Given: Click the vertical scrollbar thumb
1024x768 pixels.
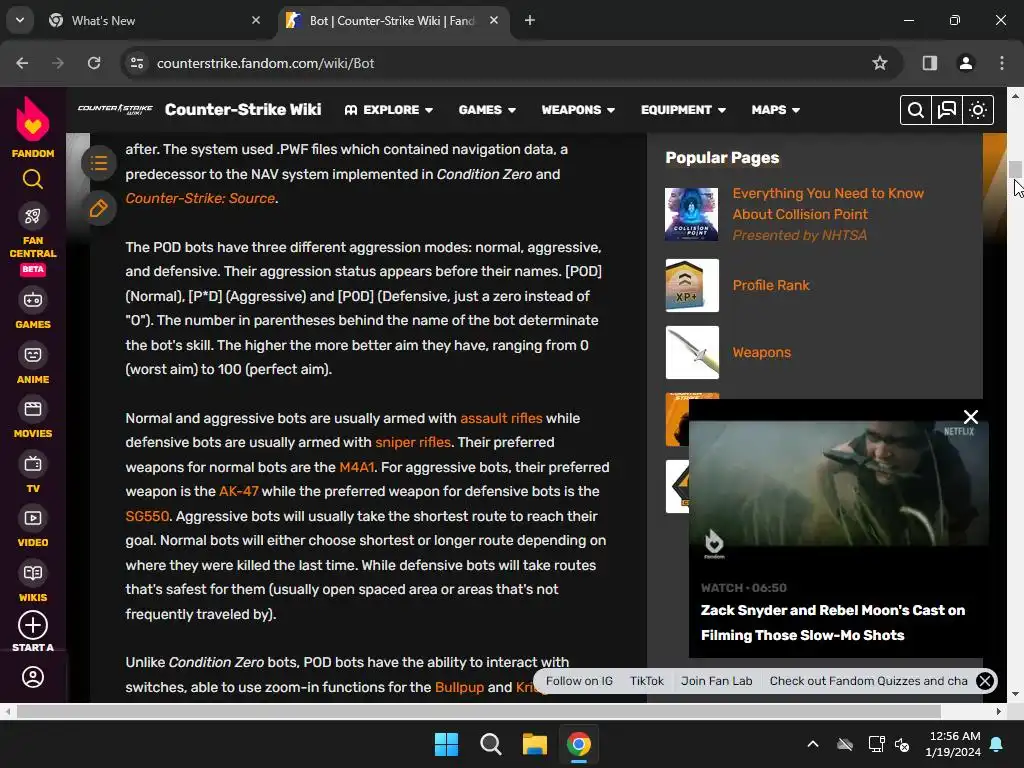Looking at the screenshot, I should pos(1015,169).
